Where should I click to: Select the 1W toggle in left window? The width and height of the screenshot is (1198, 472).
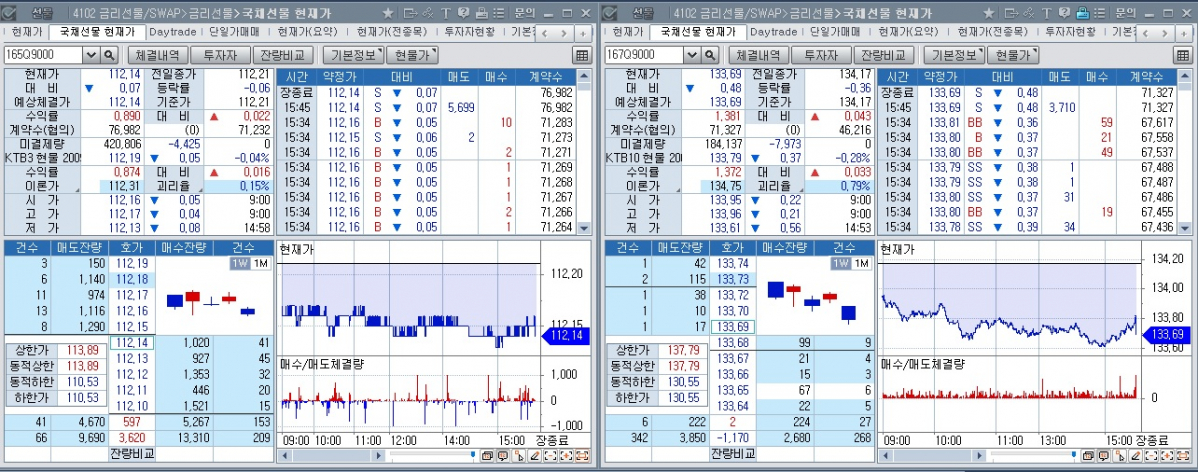point(241,263)
